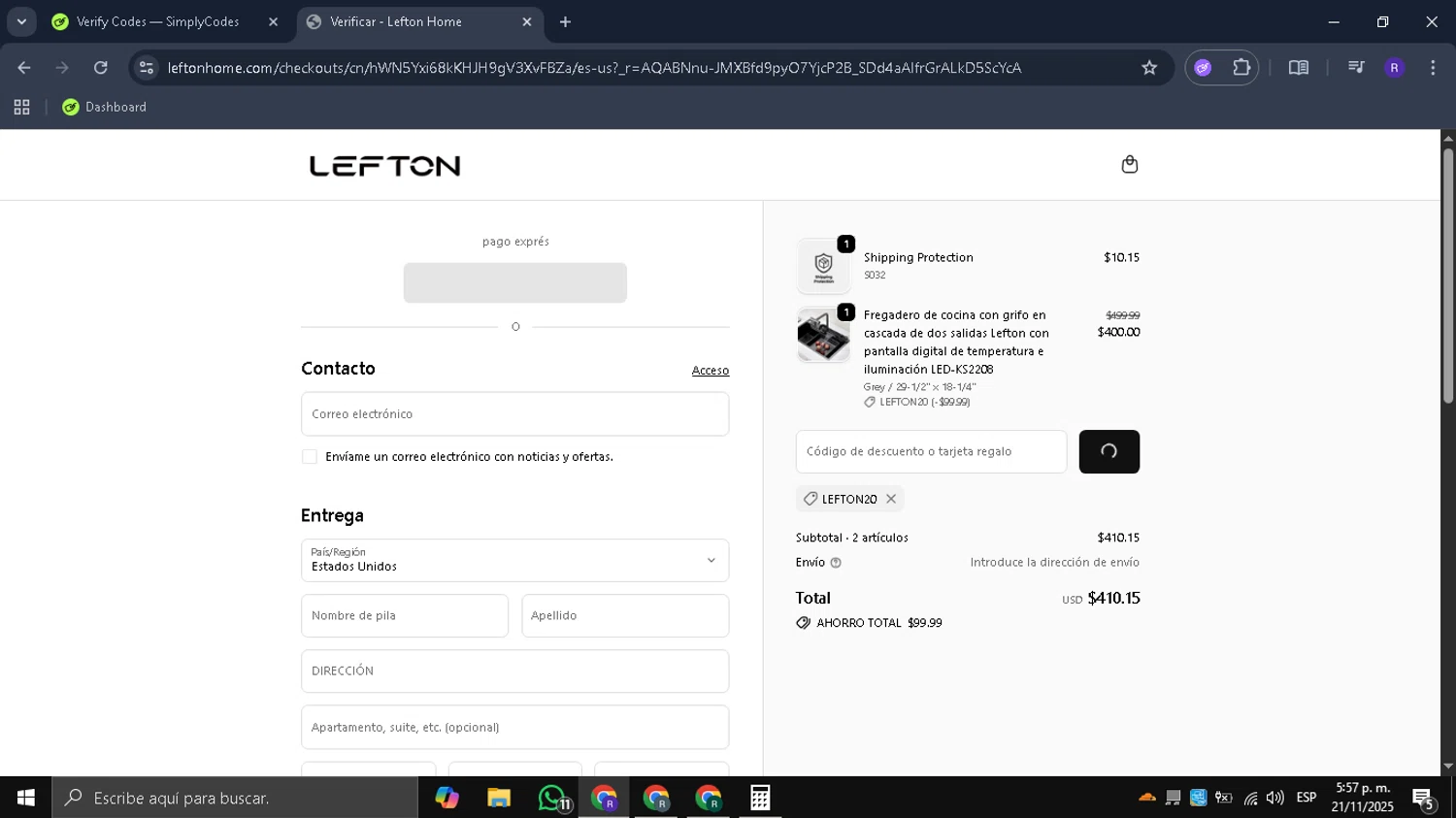Close the Verificar - Lefton Home tab
The image size is (1456, 818).
point(527,21)
